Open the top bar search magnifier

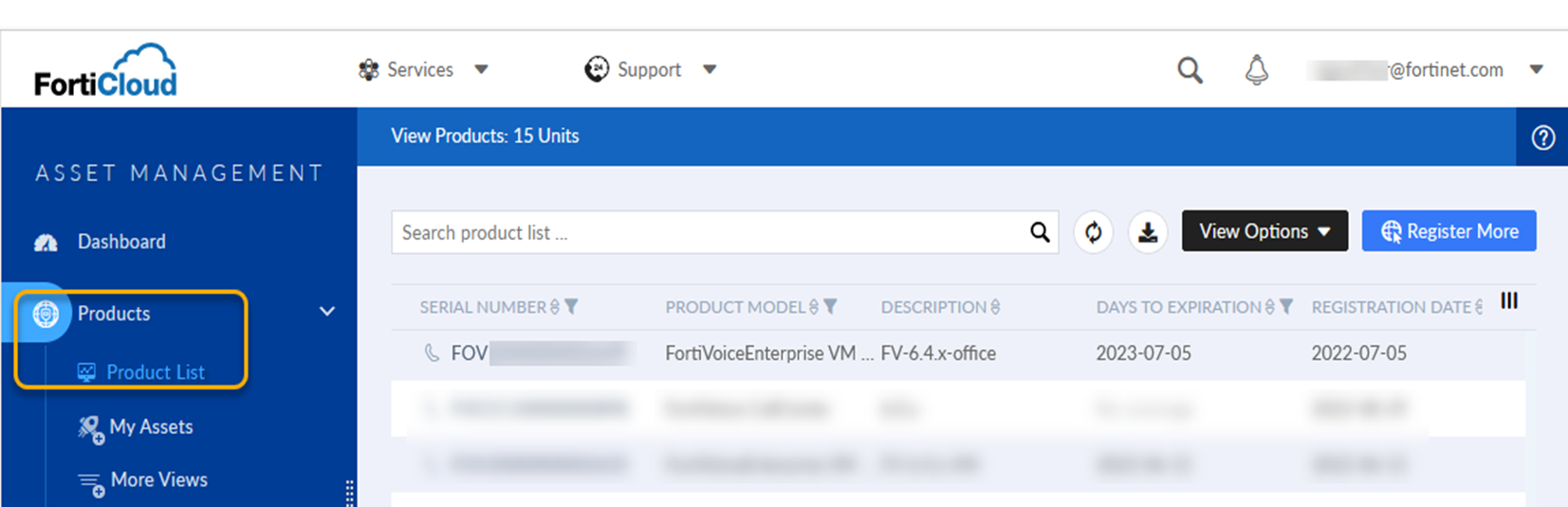(1190, 70)
